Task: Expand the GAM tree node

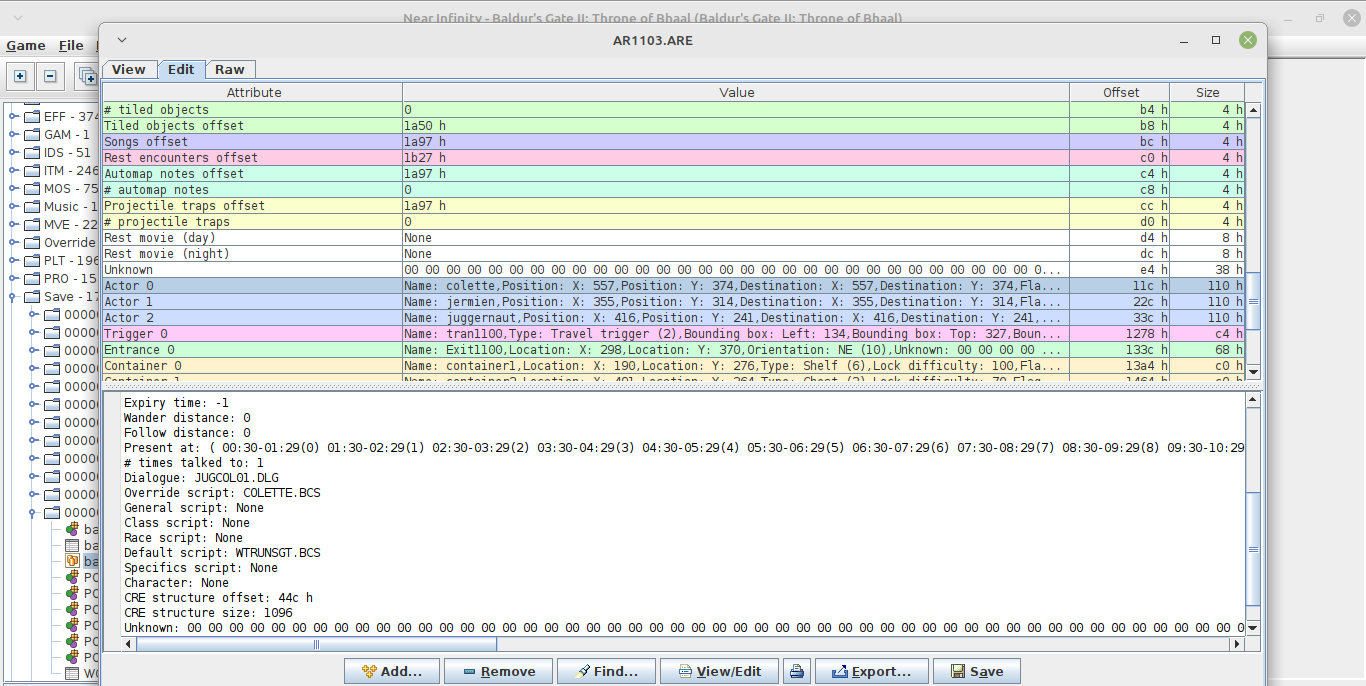Action: pos(14,135)
